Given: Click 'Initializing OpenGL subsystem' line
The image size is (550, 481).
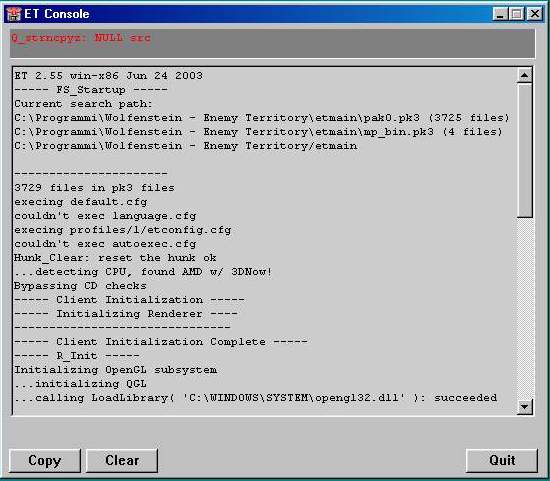Looking at the screenshot, I should pyautogui.click(x=115, y=370).
